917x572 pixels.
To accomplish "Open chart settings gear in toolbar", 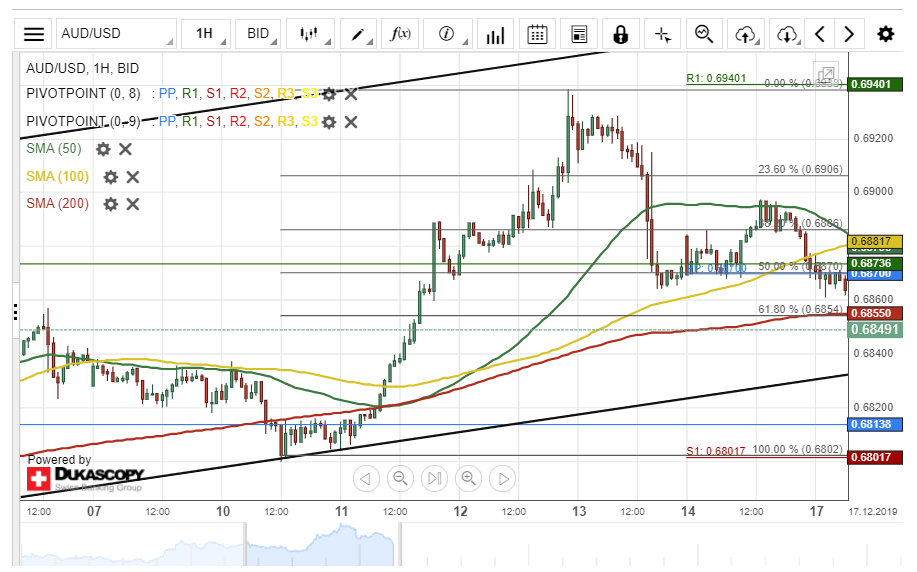I will pyautogui.click(x=885, y=34).
